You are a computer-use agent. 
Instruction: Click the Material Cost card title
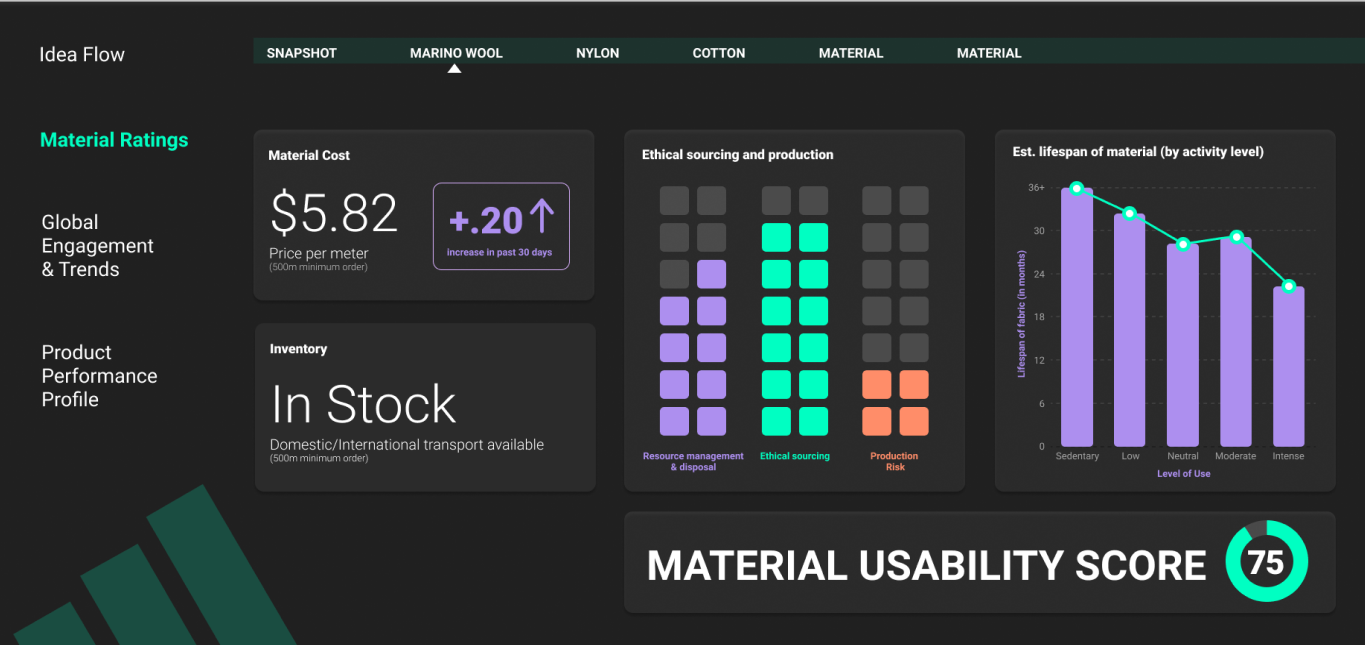click(x=309, y=155)
